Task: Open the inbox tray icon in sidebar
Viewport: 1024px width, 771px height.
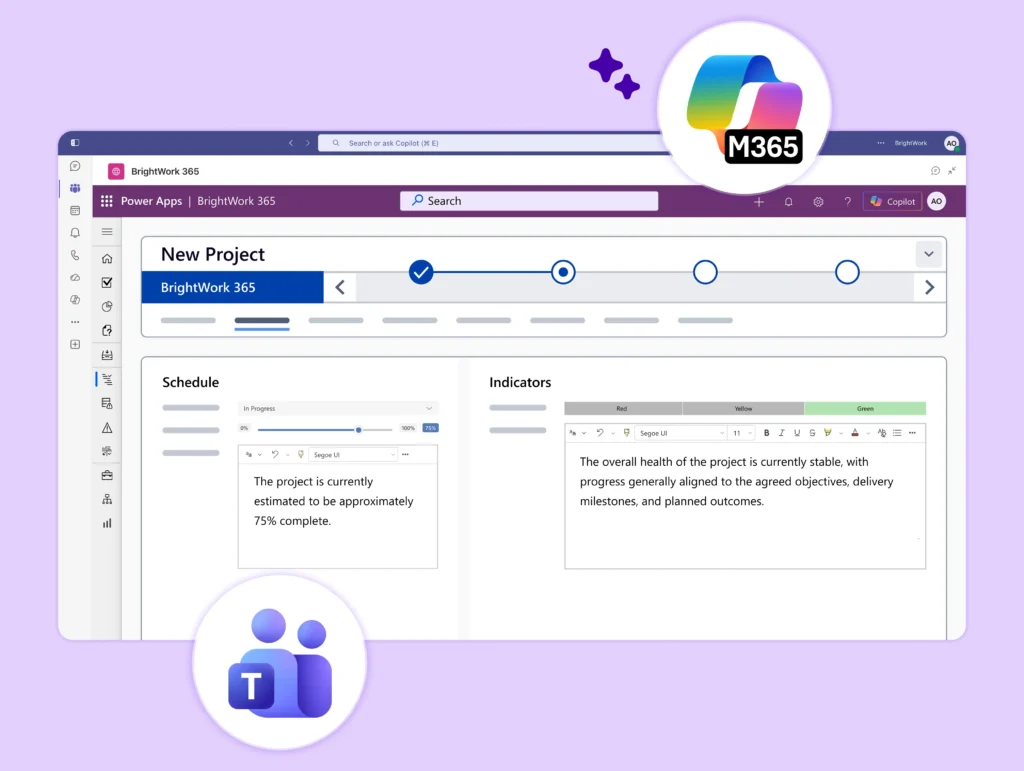Action: [x=107, y=355]
